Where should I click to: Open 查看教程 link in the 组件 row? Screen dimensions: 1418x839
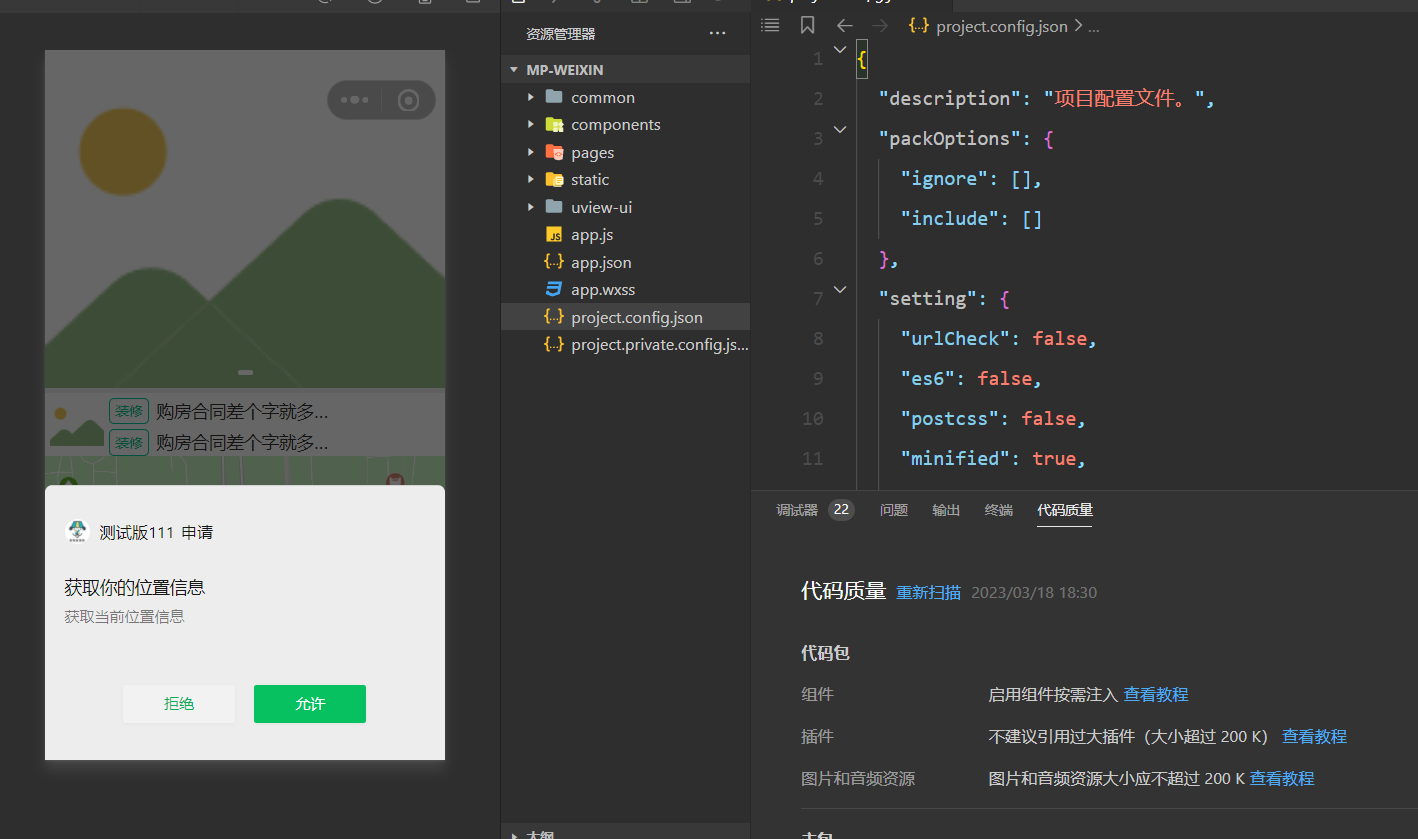click(x=1156, y=694)
